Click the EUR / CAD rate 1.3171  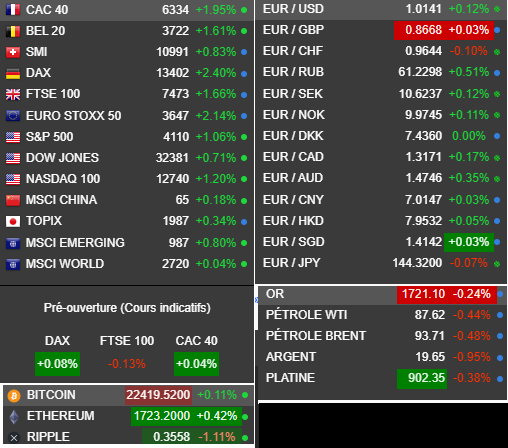pyautogui.click(x=424, y=157)
